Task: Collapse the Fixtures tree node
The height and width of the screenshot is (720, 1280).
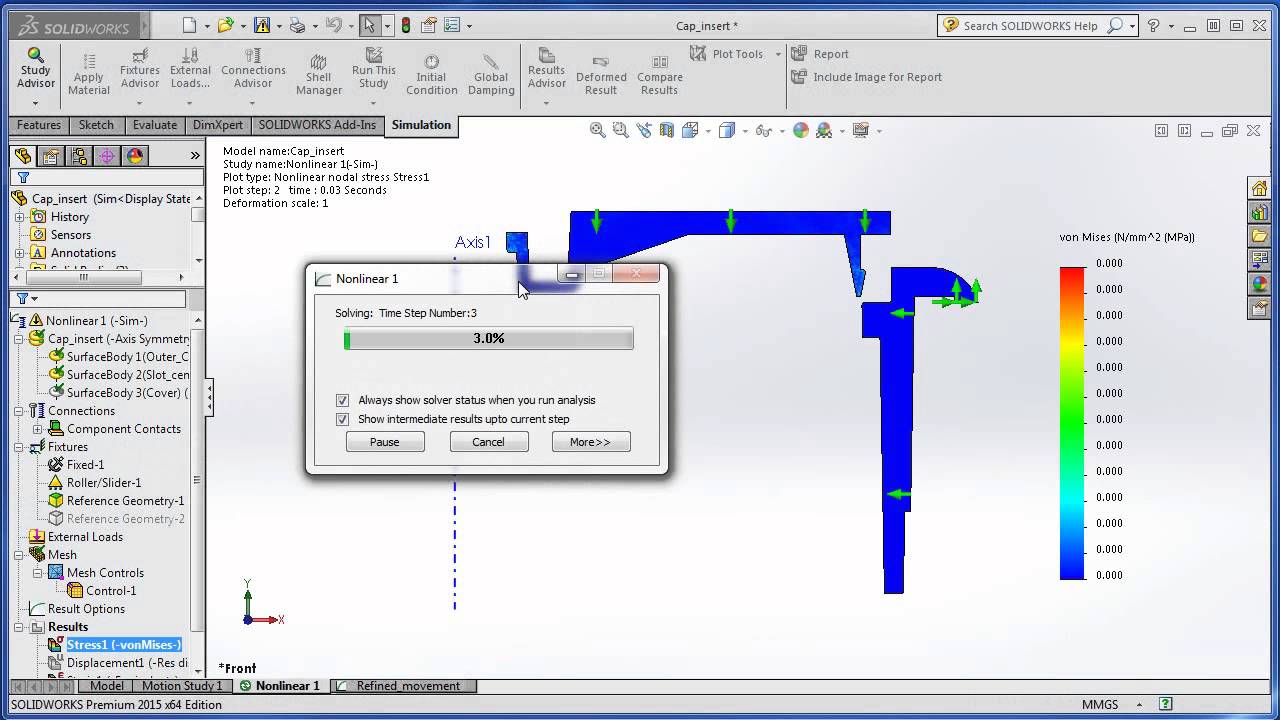Action: (x=19, y=447)
